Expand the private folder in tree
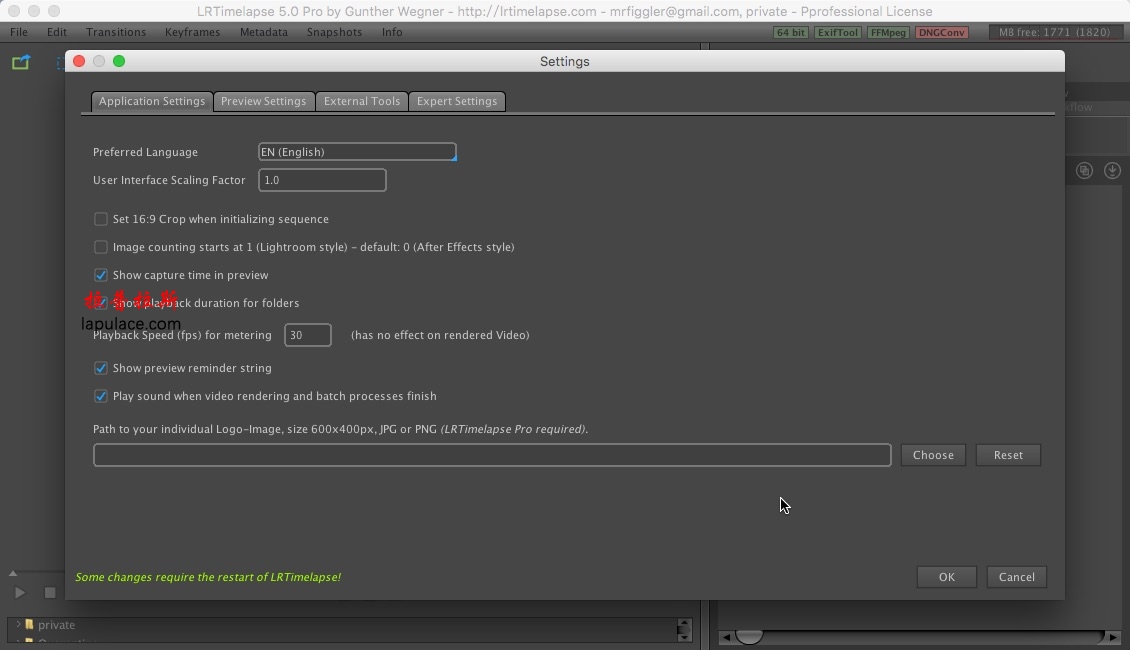The image size is (1130, 650). pyautogui.click(x=18, y=625)
